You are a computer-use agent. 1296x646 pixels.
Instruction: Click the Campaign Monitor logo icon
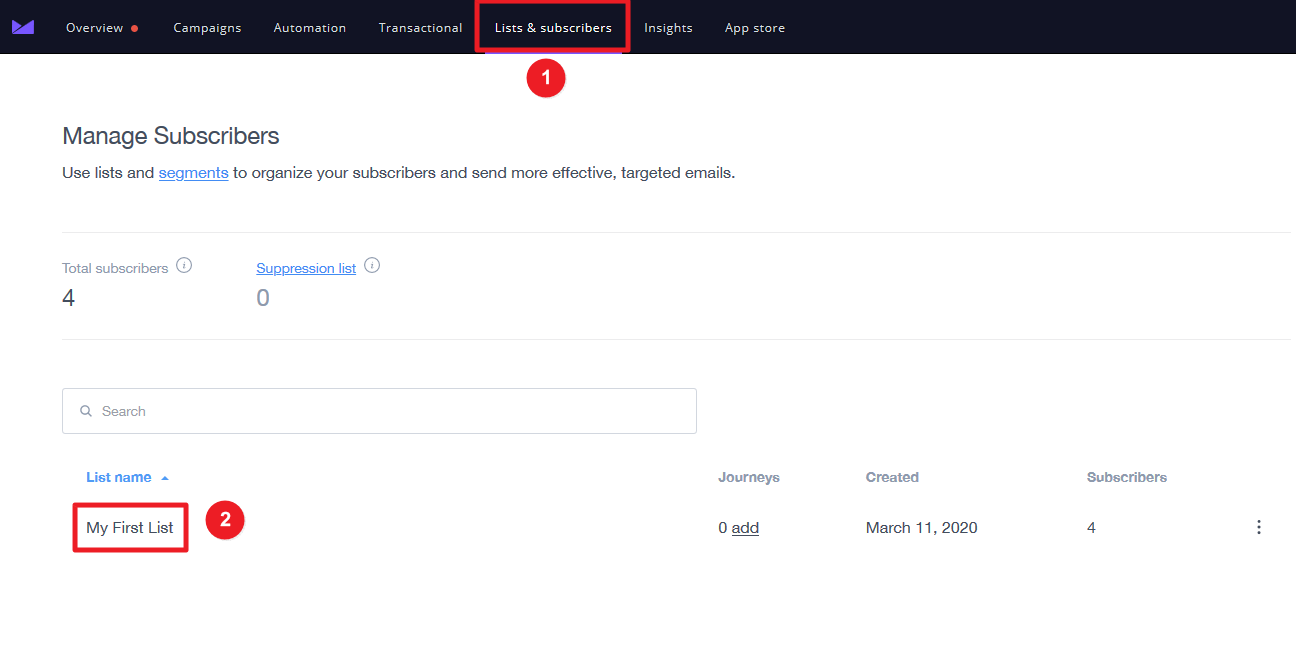[23, 27]
